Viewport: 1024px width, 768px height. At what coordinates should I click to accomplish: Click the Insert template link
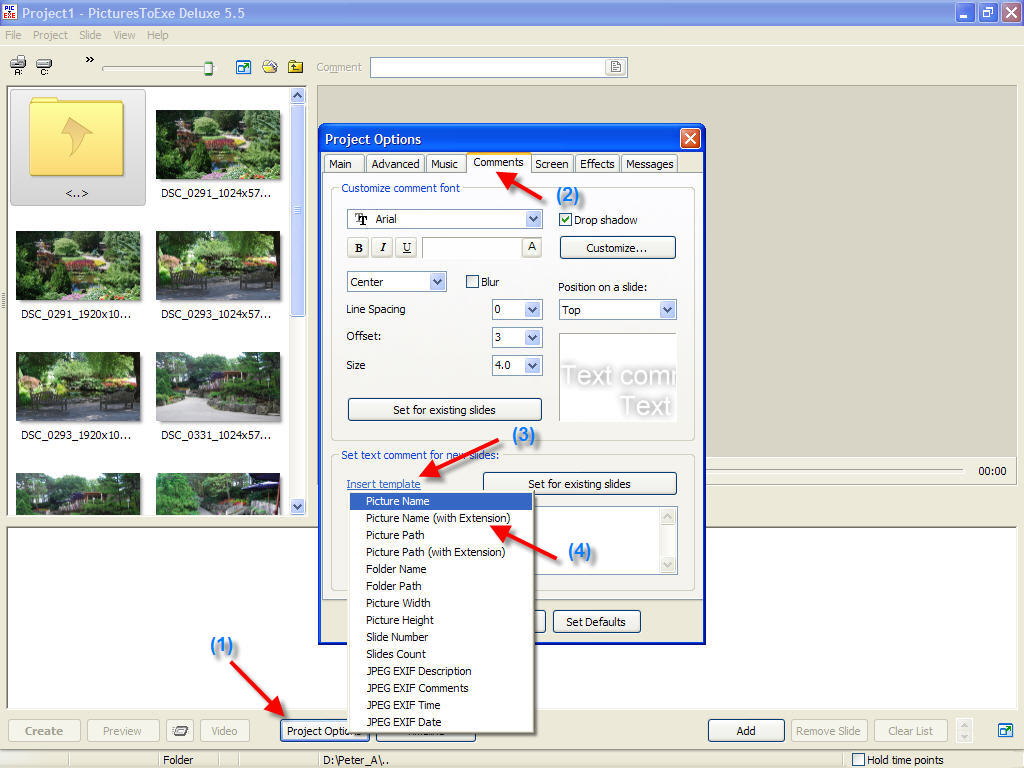click(383, 484)
